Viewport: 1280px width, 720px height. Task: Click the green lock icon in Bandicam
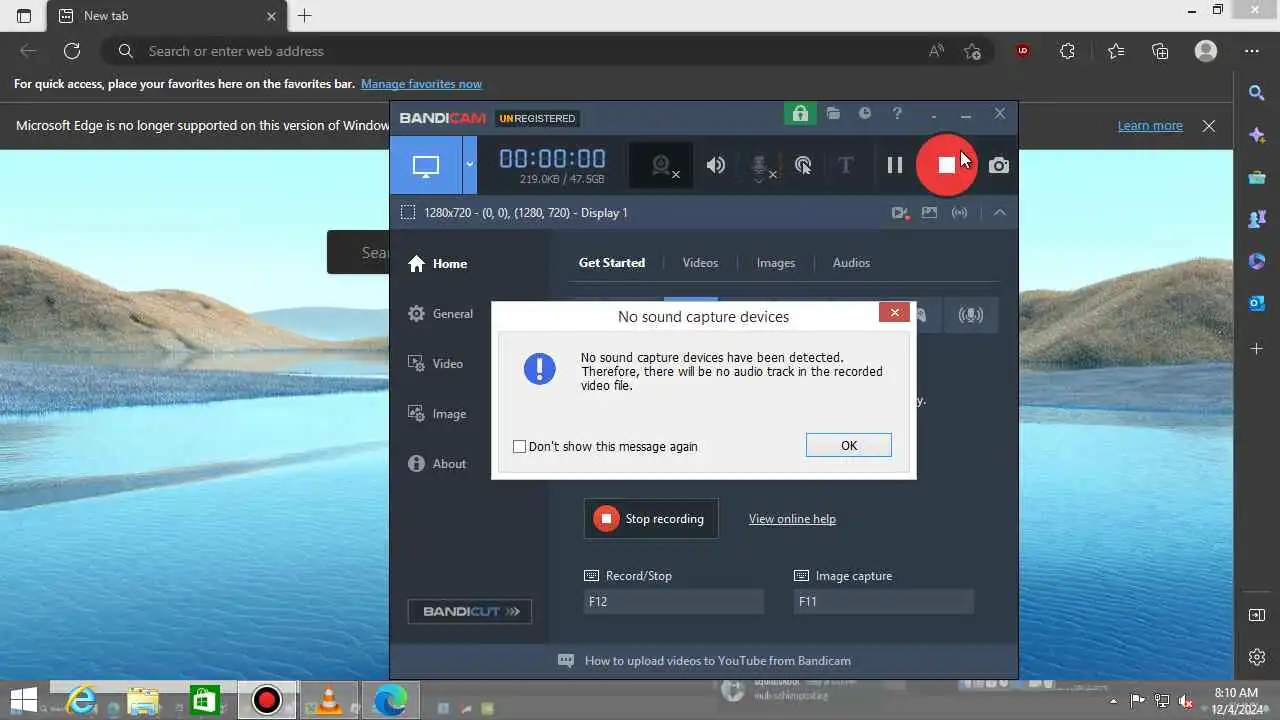[x=800, y=114]
